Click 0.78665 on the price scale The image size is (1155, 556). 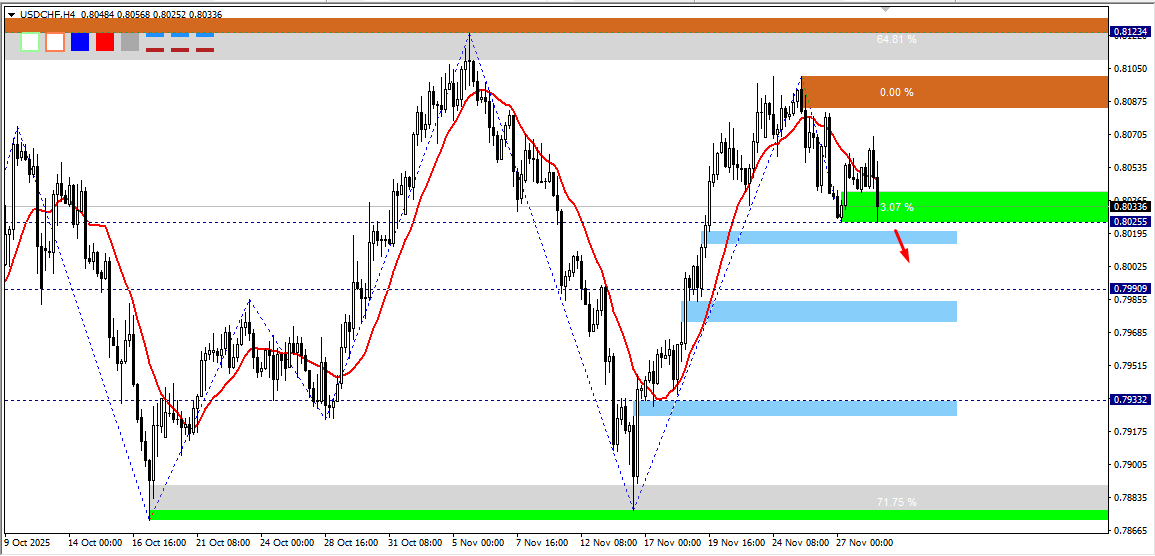[x=1130, y=530]
